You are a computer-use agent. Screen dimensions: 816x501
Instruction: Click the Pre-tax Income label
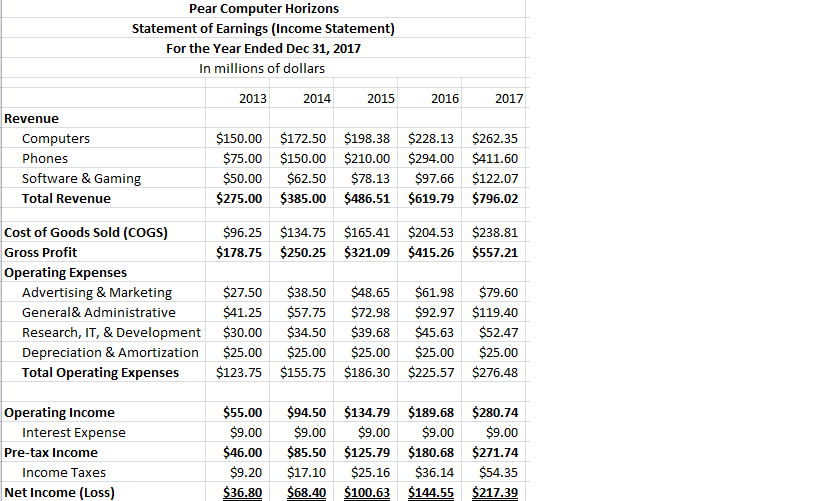(x=51, y=453)
